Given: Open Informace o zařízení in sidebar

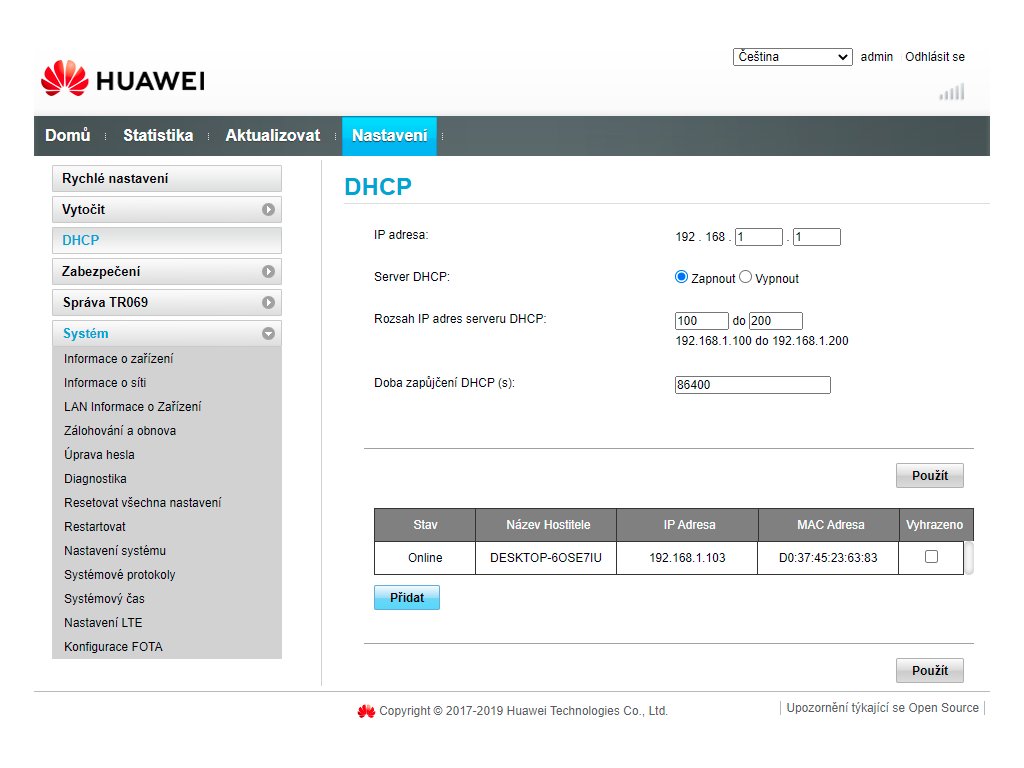Looking at the screenshot, I should [x=118, y=359].
